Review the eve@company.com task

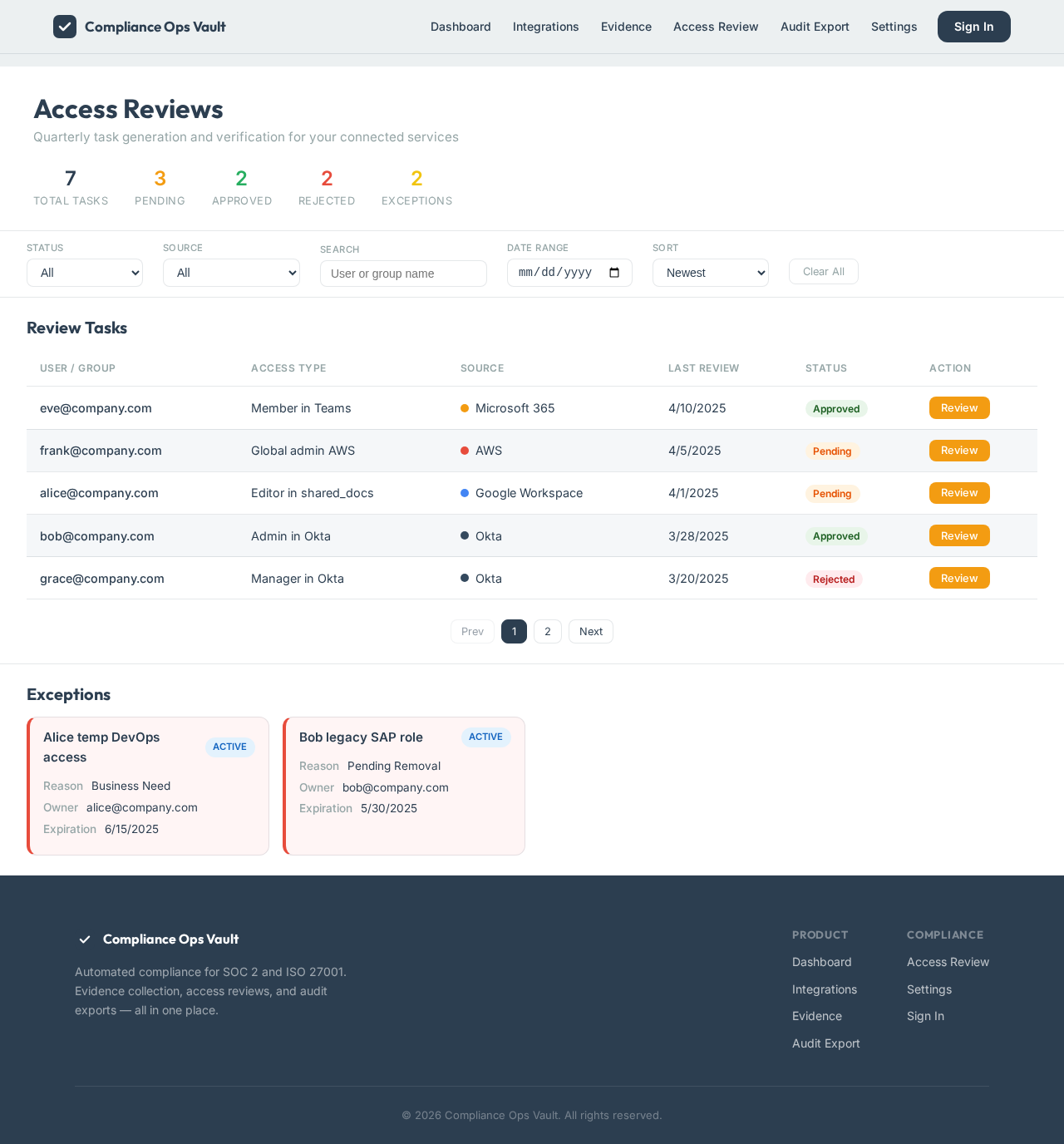click(959, 408)
